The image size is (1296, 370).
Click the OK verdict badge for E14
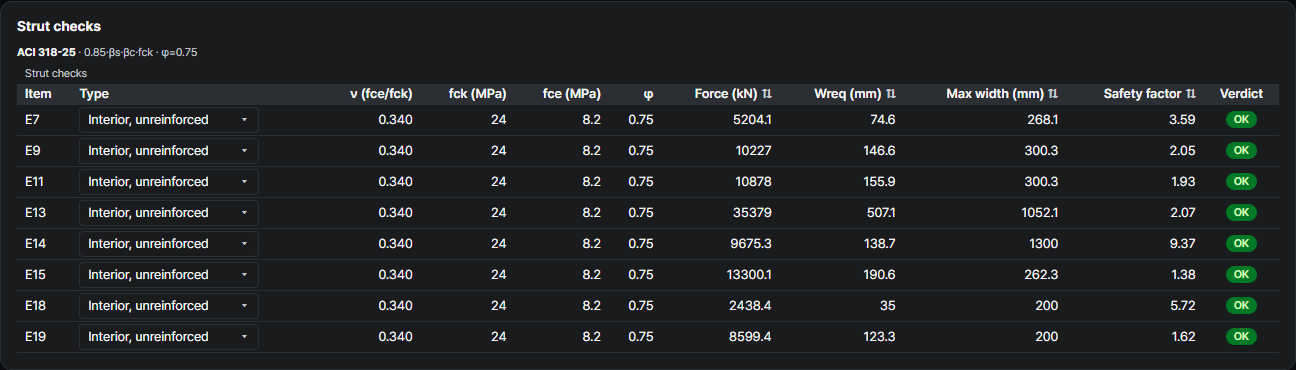[x=1241, y=244]
